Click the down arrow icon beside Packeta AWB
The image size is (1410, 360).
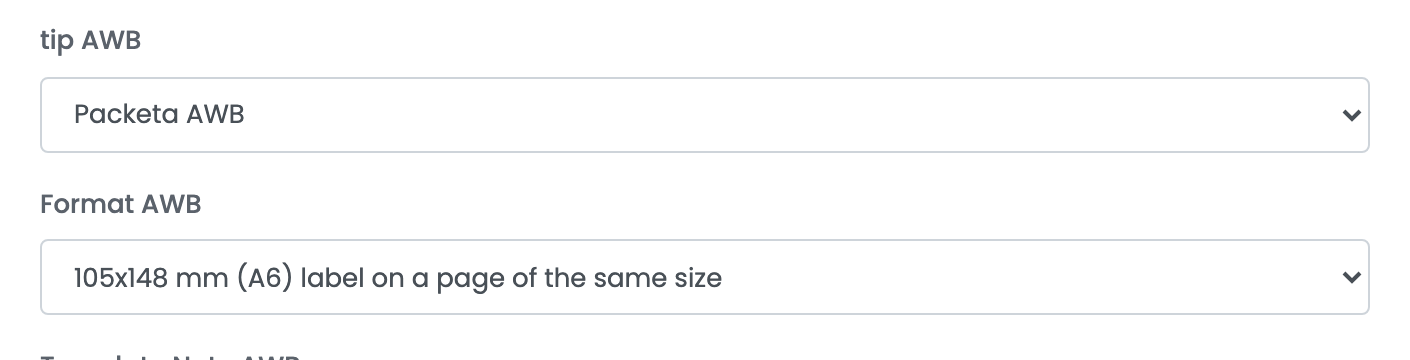click(x=1351, y=116)
